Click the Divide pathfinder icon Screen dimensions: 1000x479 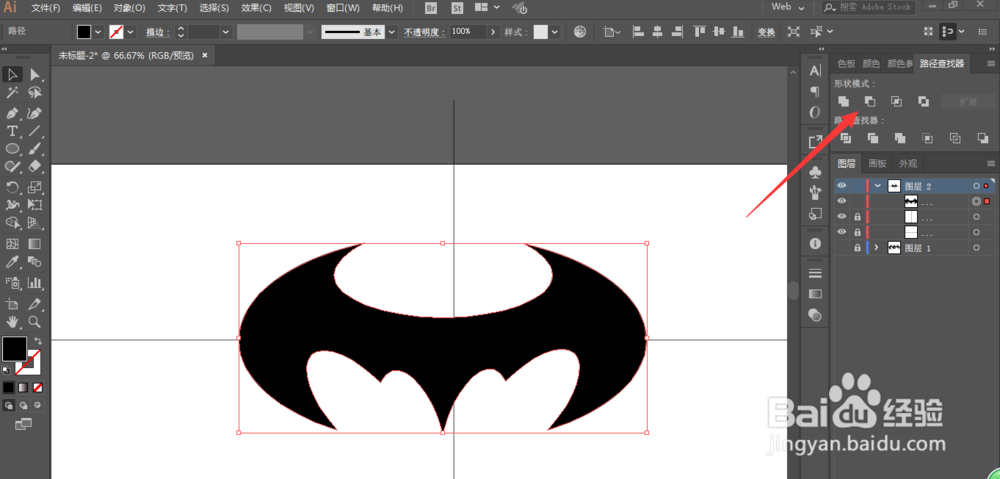point(846,138)
